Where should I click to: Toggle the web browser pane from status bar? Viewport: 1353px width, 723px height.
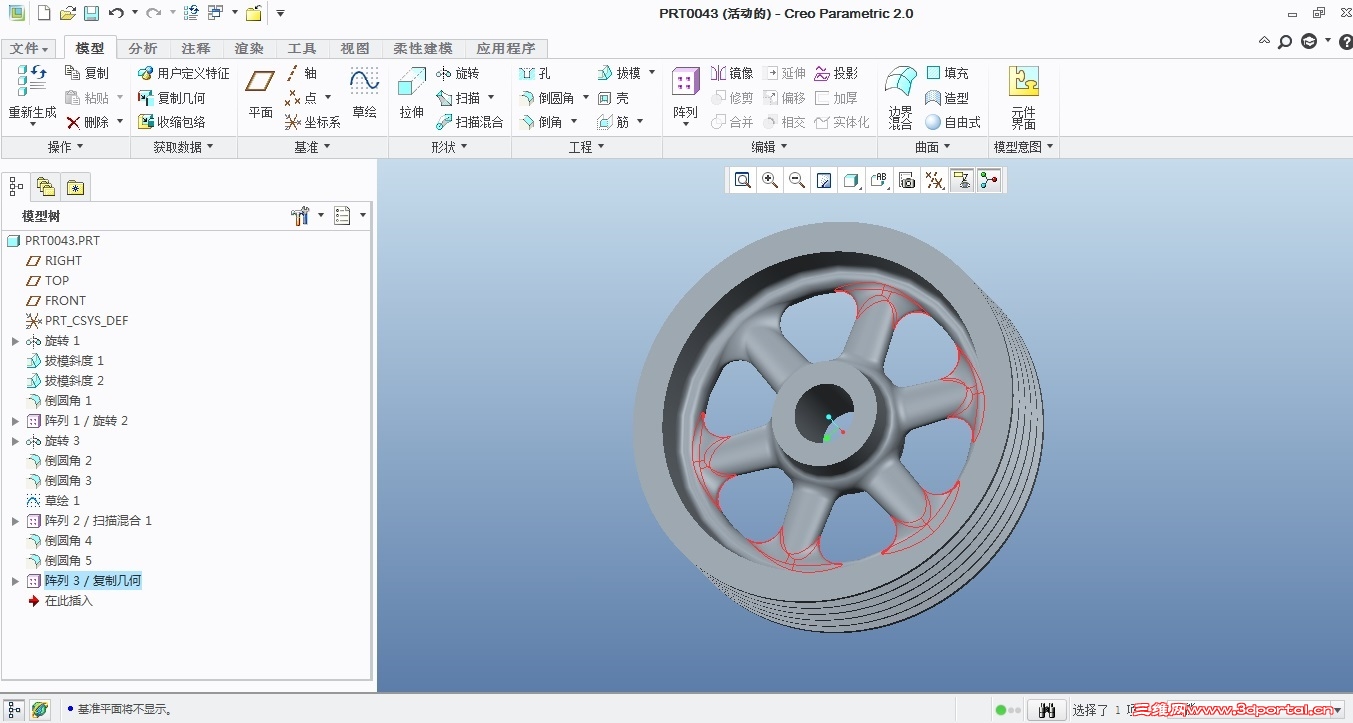point(39,709)
